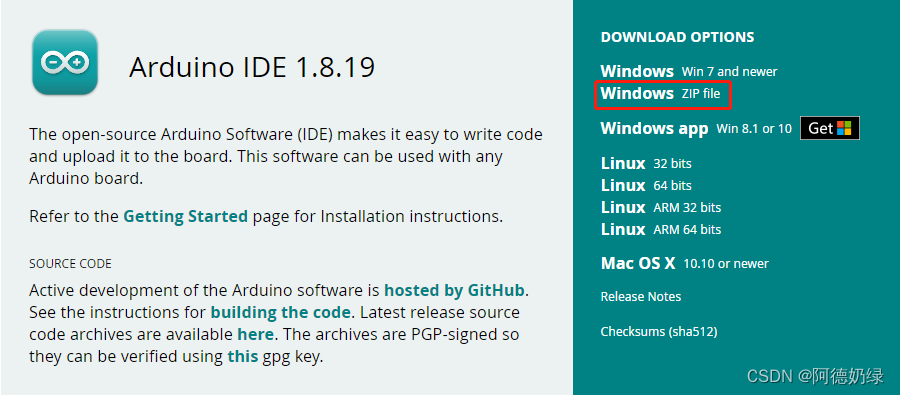900x395 pixels.
Task: Open the this gpg key link
Action: point(242,357)
